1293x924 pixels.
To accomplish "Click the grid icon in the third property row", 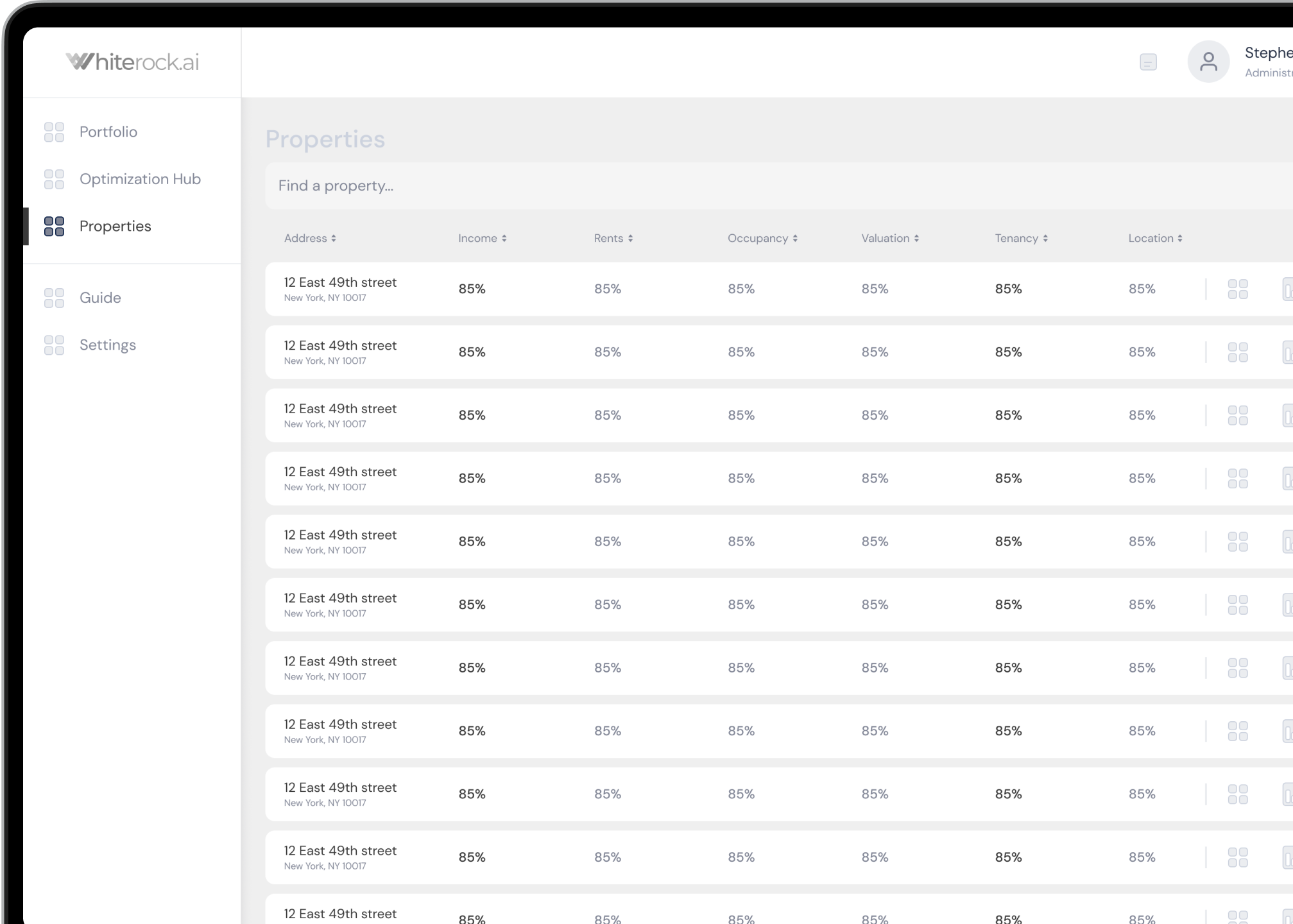I will click(1237, 415).
